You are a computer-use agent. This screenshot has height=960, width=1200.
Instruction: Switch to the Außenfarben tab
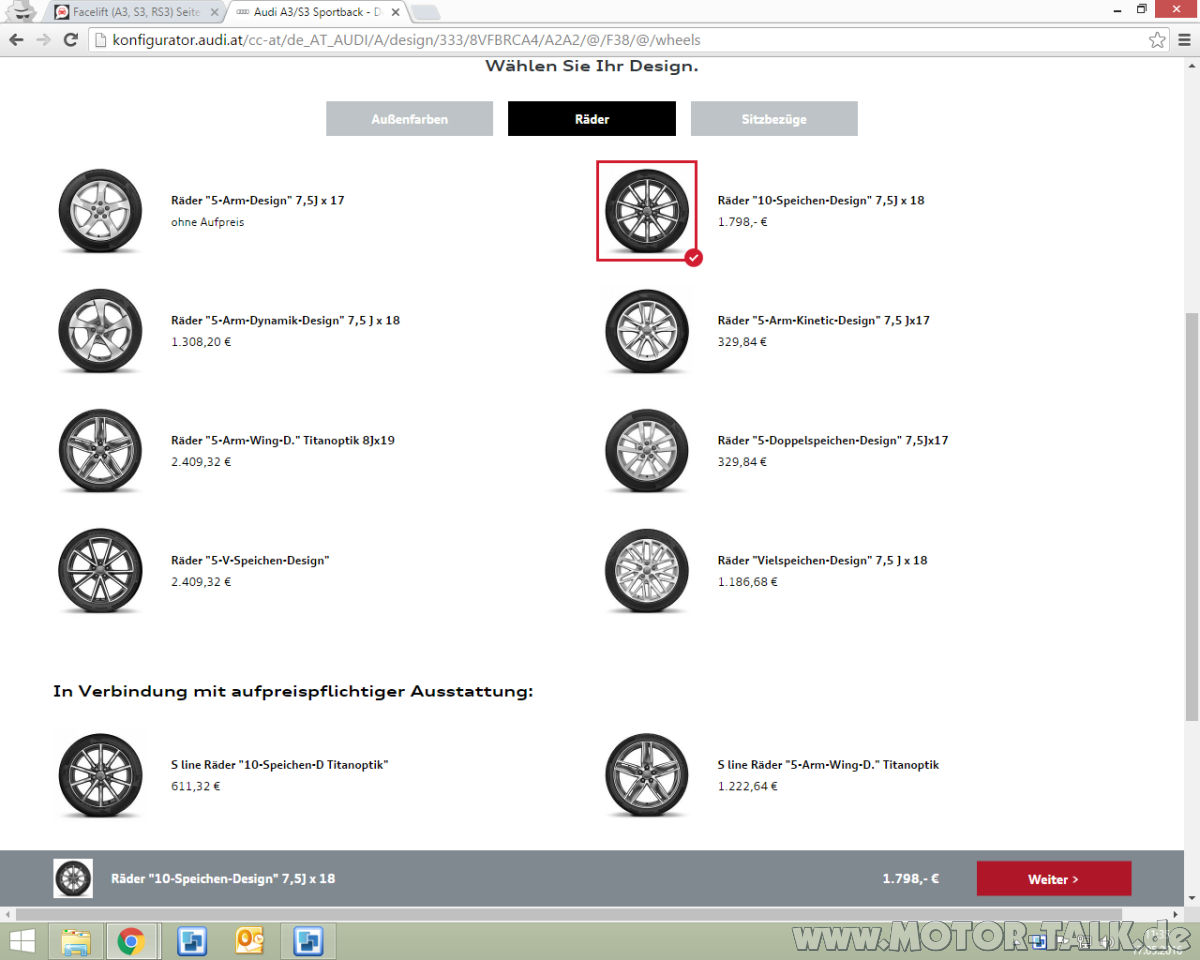(x=409, y=119)
